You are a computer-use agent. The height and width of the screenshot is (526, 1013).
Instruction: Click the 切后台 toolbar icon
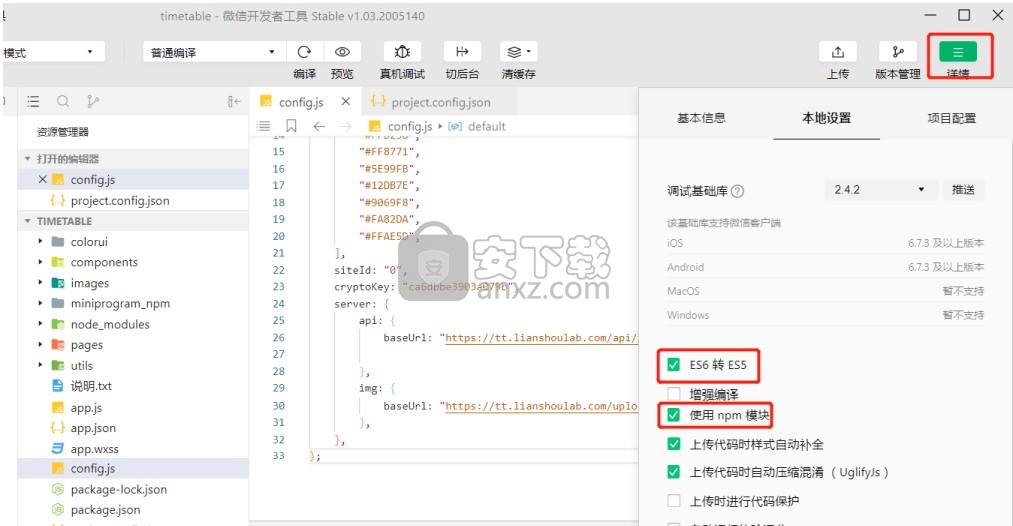462,52
